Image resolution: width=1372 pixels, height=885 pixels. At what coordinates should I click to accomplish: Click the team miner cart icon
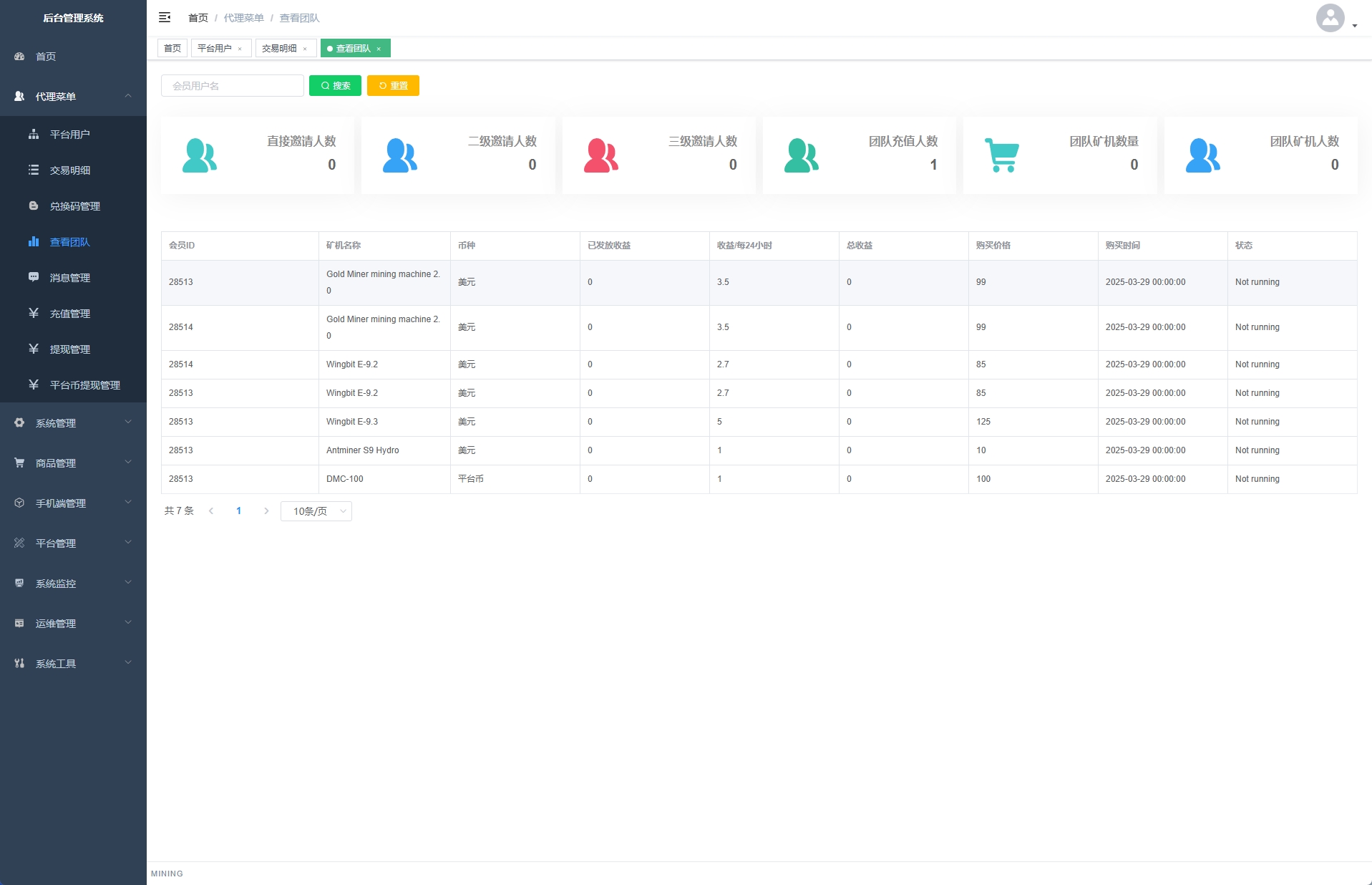coord(1002,155)
